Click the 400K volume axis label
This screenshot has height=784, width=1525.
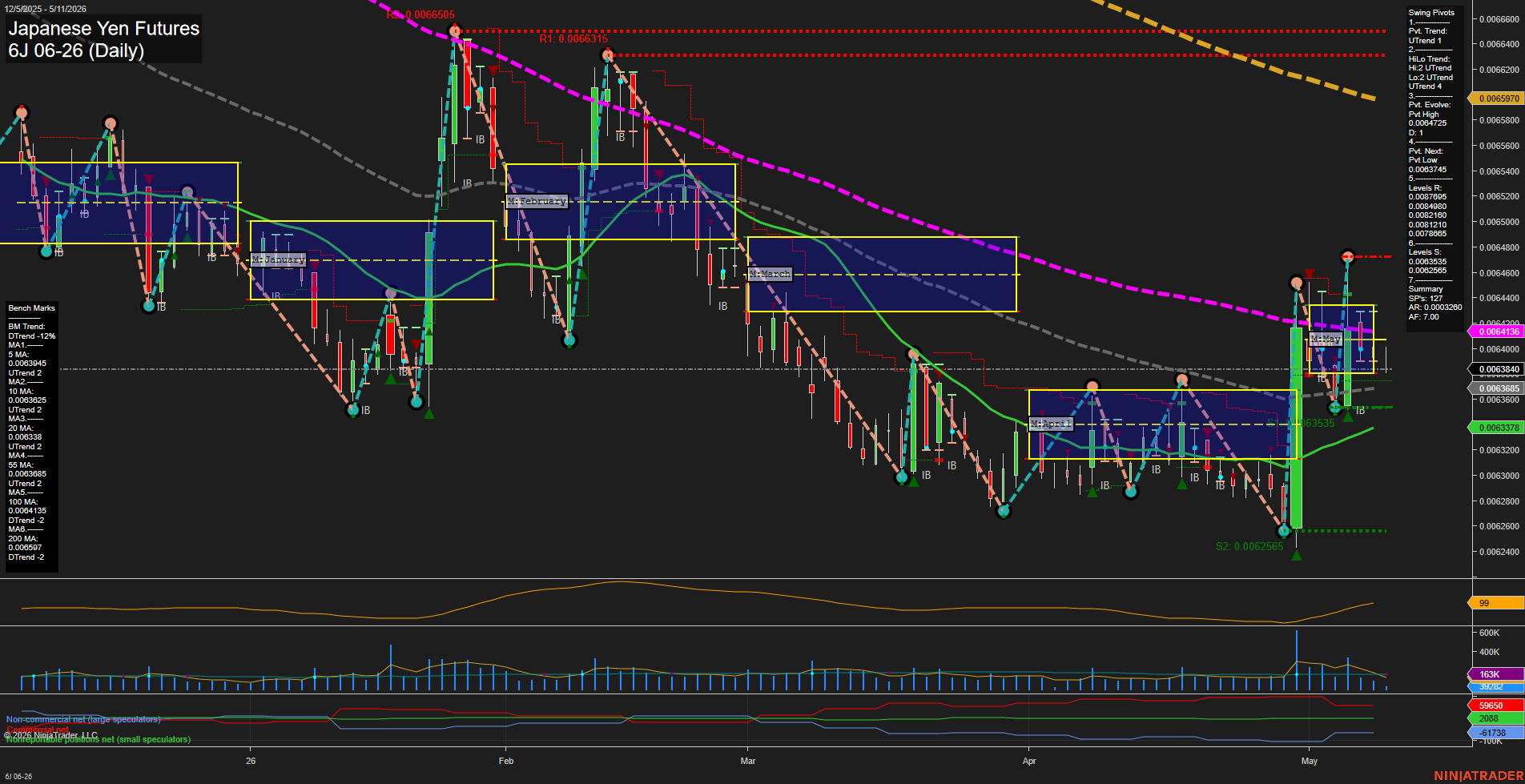[x=1489, y=652]
